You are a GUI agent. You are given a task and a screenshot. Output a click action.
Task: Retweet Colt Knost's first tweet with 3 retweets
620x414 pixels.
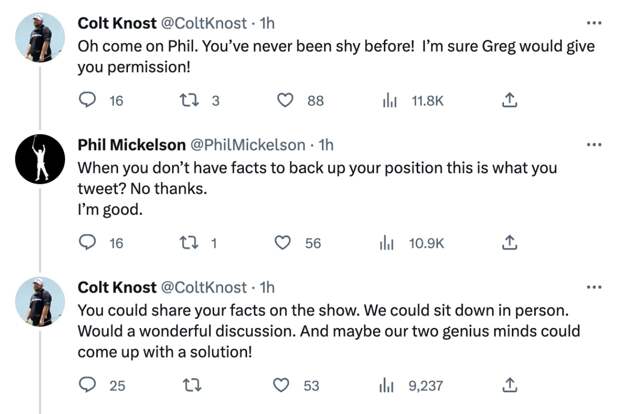click(189, 100)
